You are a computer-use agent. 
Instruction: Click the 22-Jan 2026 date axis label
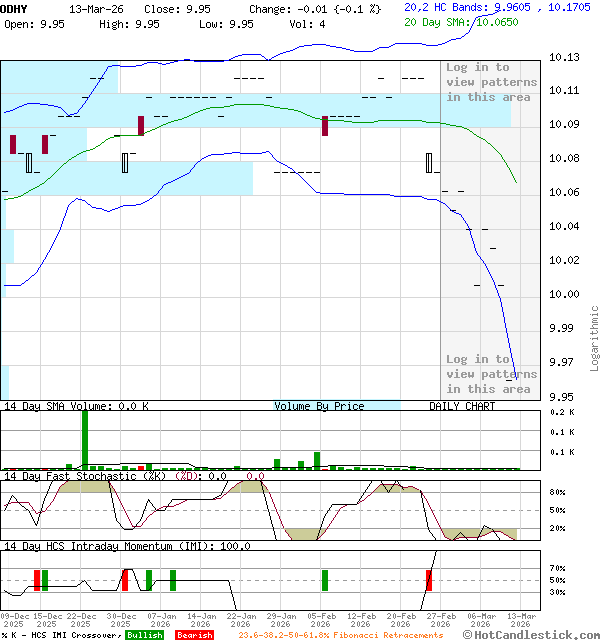click(242, 621)
